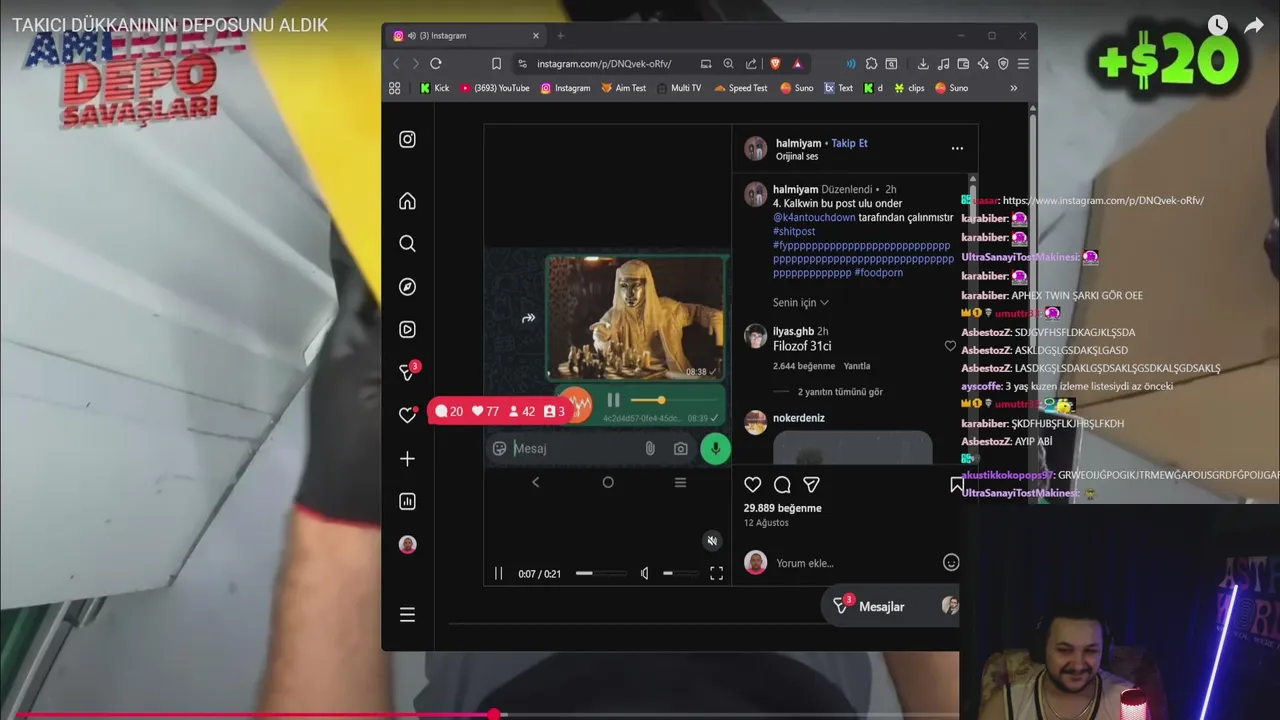This screenshot has width=1280, height=720.
Task: Enter fullscreen on the Instagram video
Action: coord(716,573)
